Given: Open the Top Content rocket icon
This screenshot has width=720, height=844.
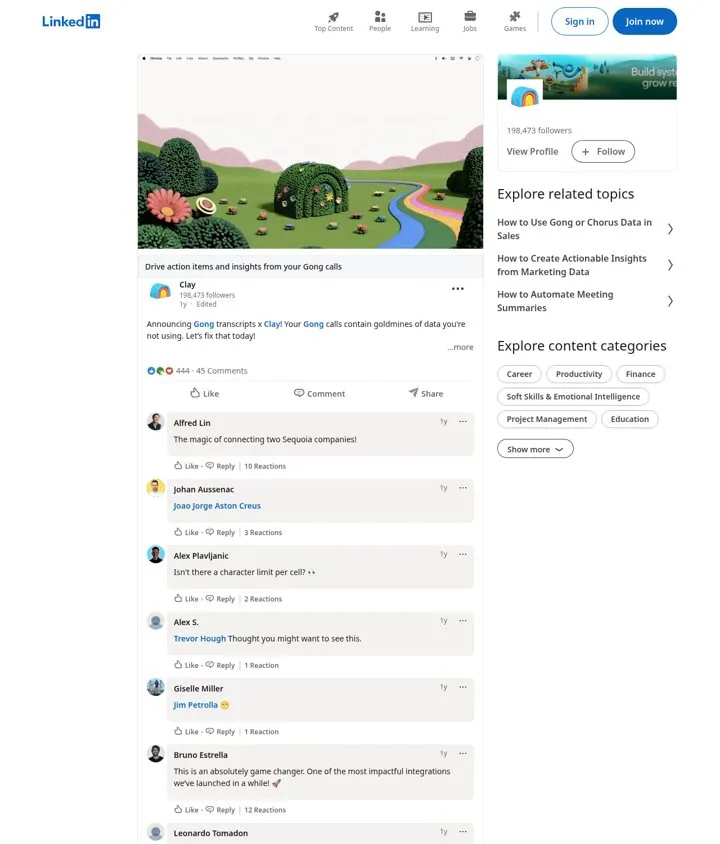Looking at the screenshot, I should tap(334, 17).
